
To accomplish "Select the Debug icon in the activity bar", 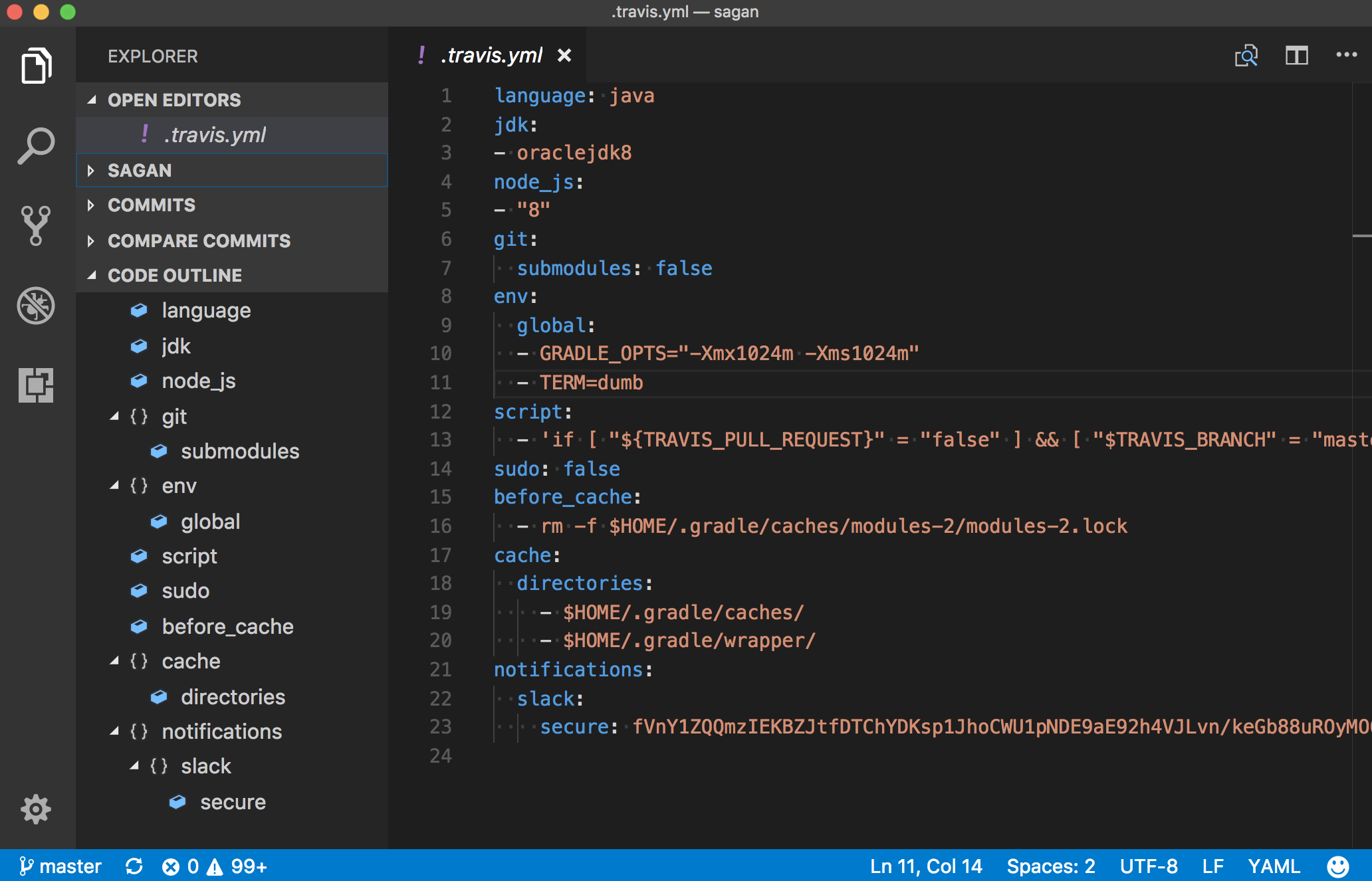I will (37, 306).
